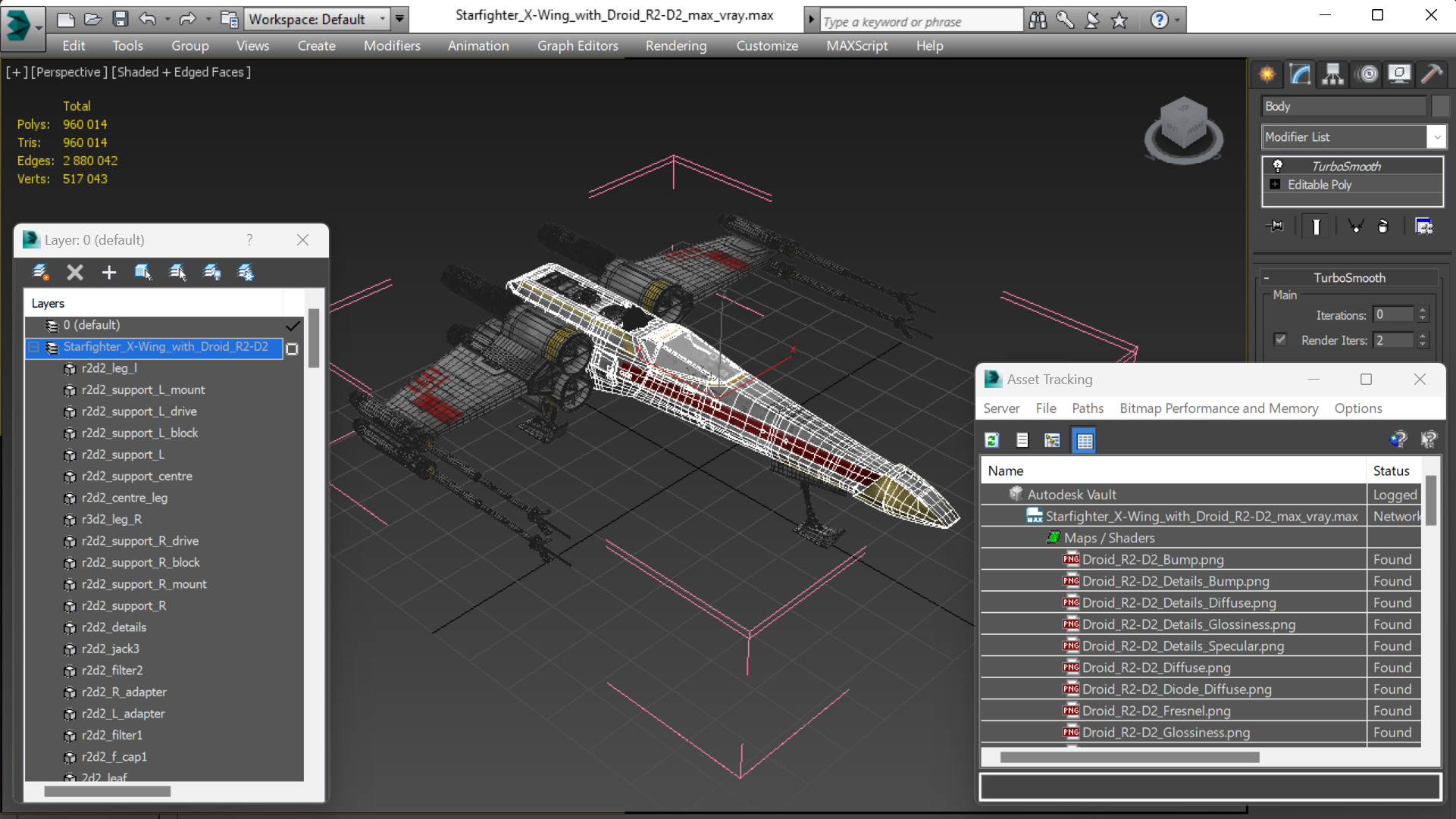Image resolution: width=1456 pixels, height=819 pixels.
Task: Click the favorites star icon in title bar
Action: coord(1119,20)
